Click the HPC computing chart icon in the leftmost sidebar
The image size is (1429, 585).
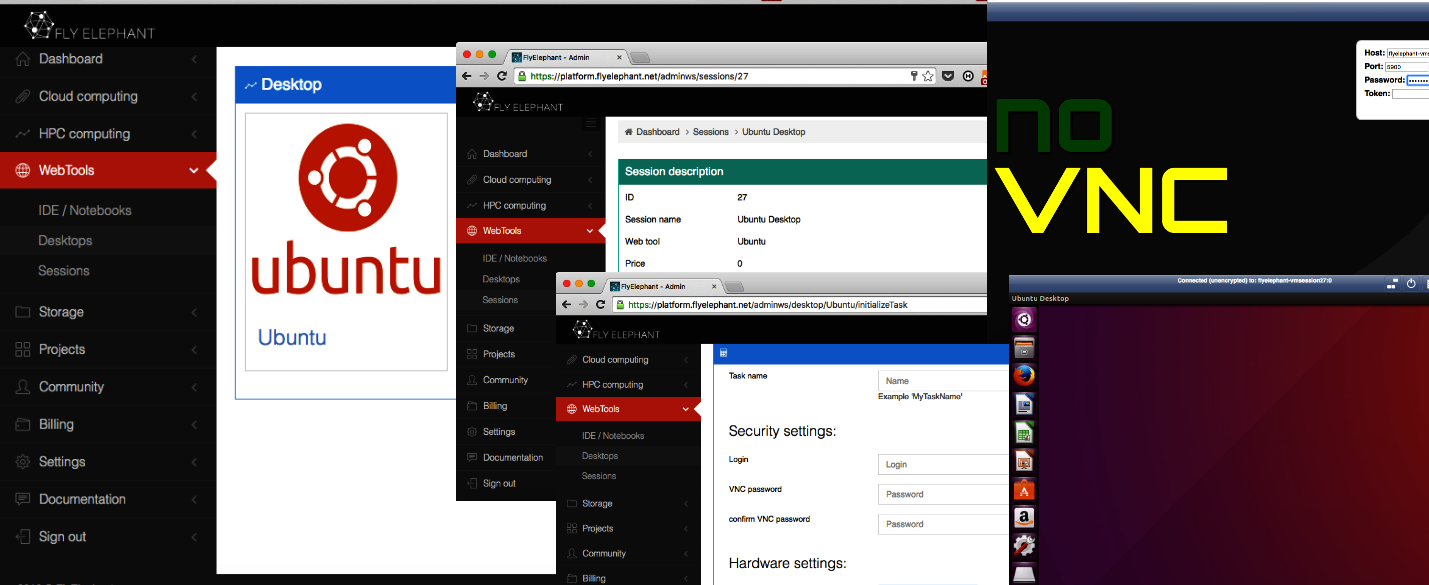[23, 134]
